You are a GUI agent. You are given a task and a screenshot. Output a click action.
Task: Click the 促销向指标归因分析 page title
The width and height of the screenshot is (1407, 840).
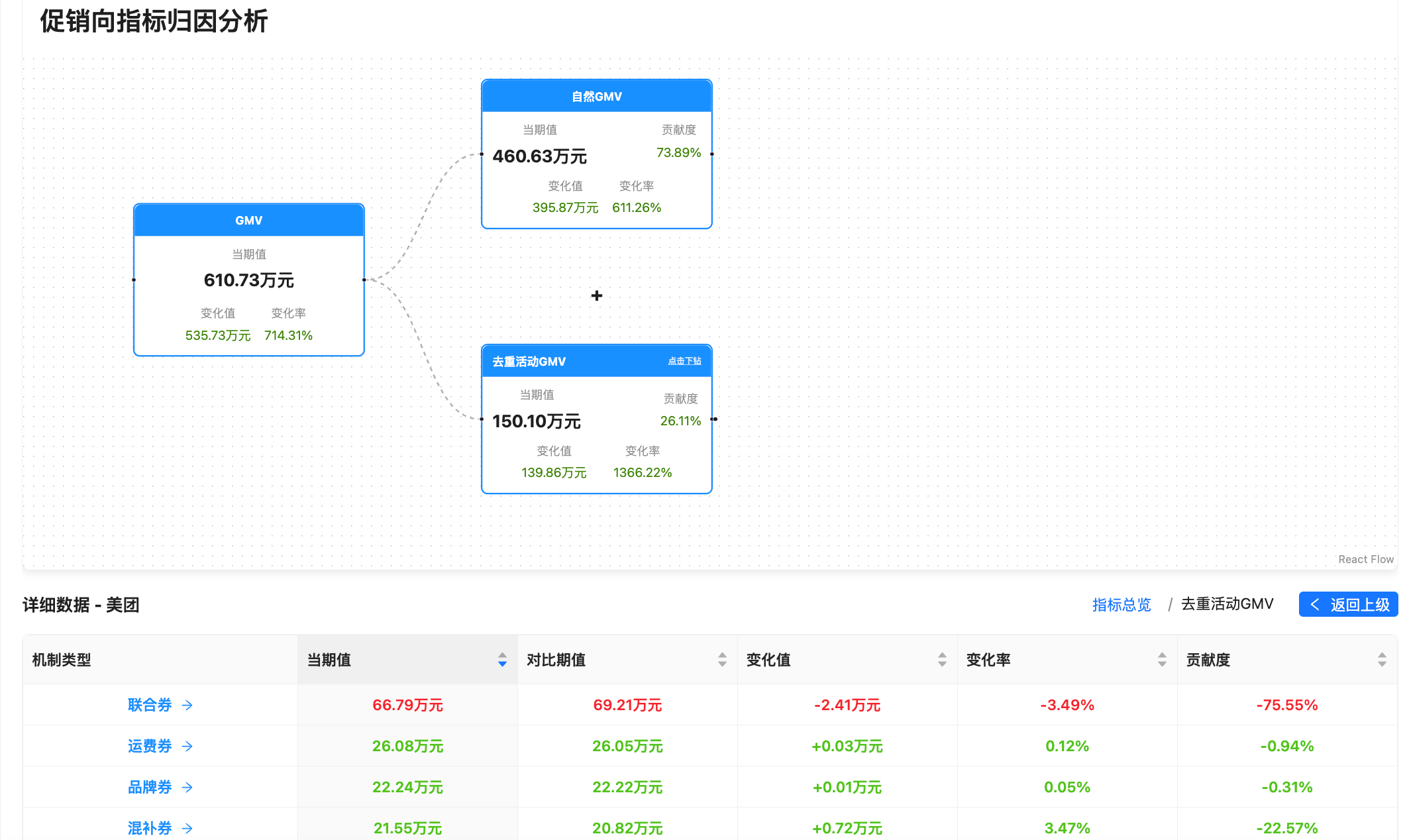[154, 21]
